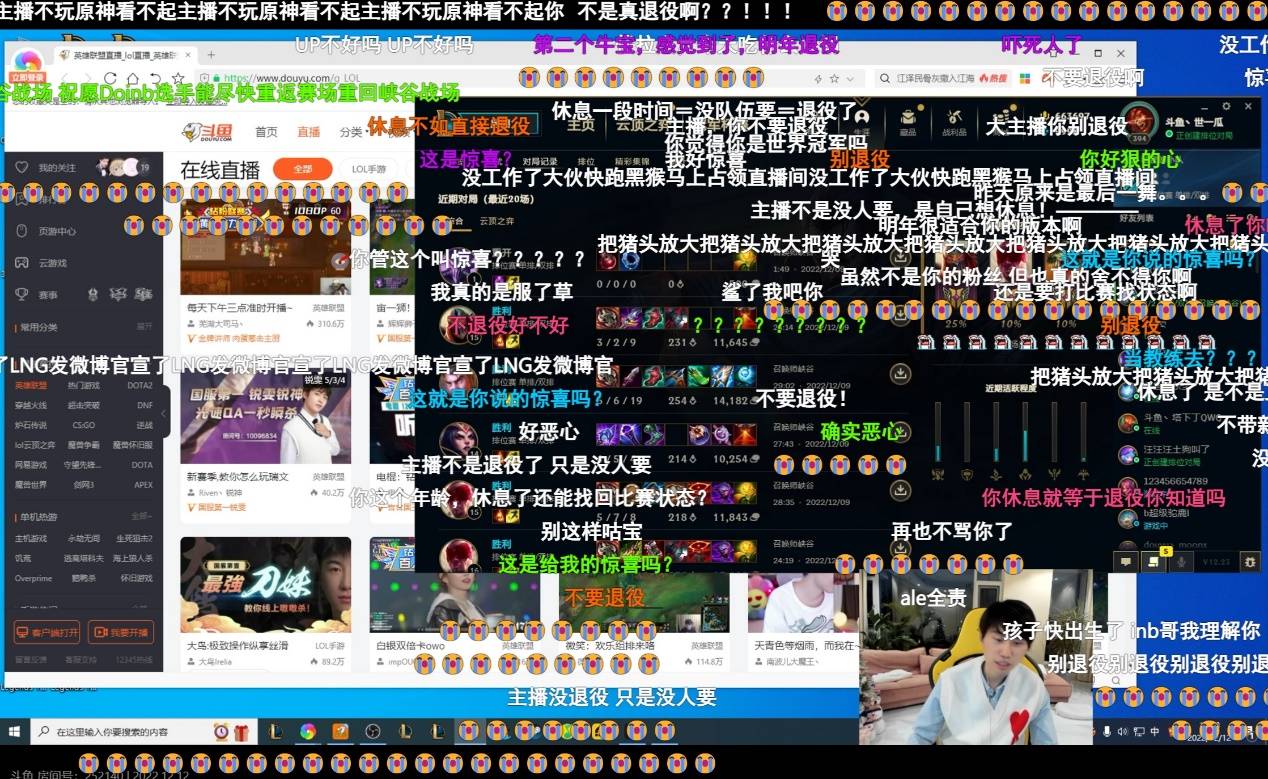Go to the 首页 navigation tab

point(266,132)
